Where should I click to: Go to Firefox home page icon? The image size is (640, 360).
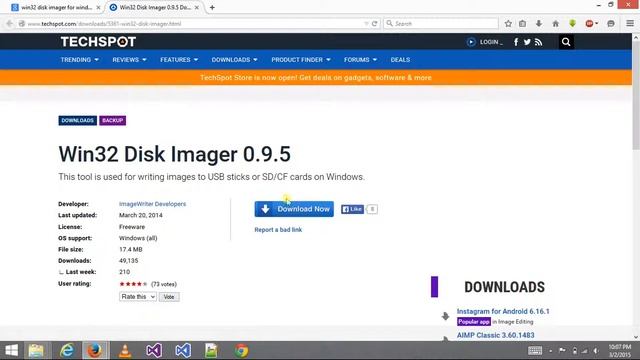click(x=556, y=24)
